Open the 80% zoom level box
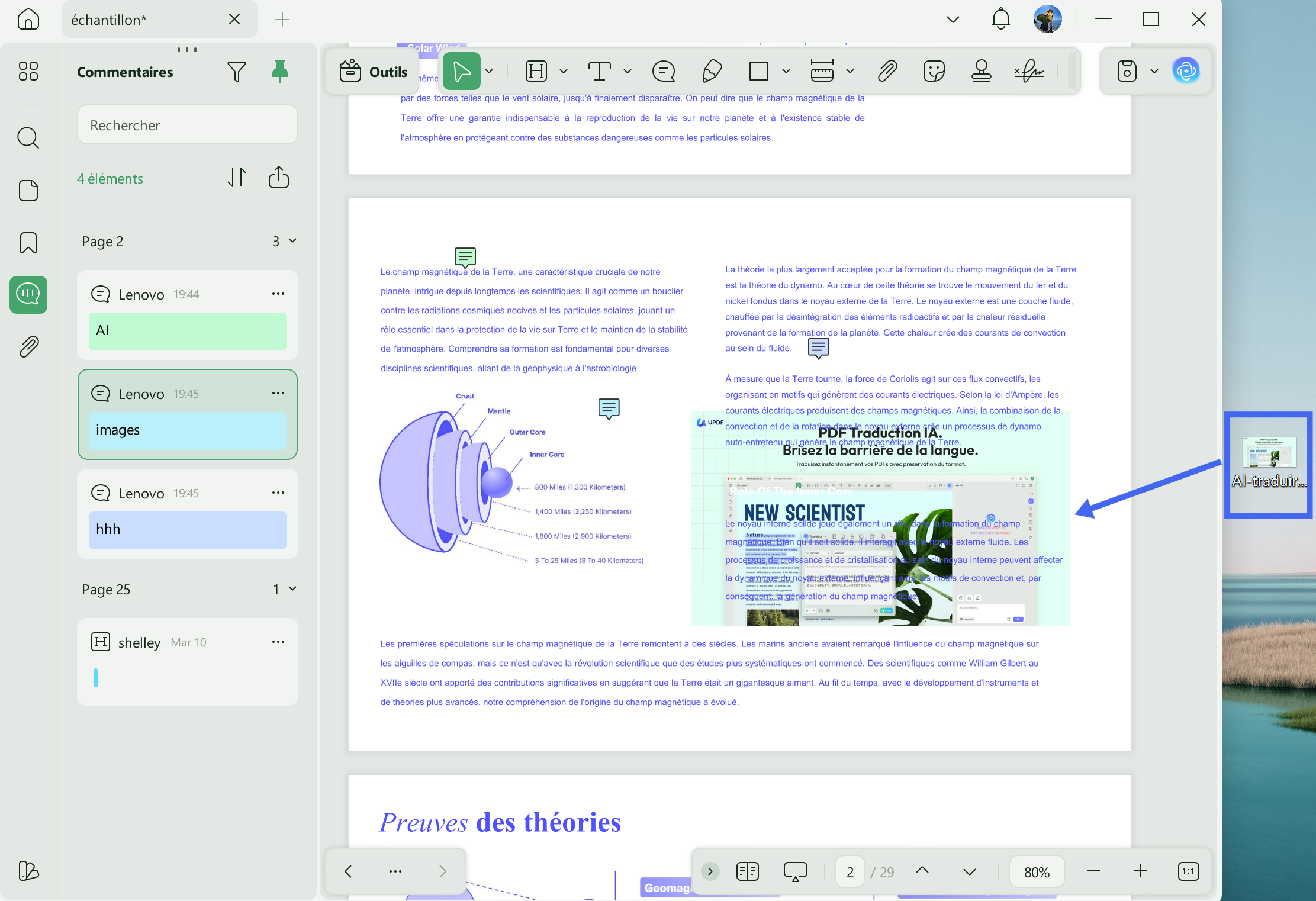This screenshot has height=901, width=1316. pyautogui.click(x=1037, y=871)
